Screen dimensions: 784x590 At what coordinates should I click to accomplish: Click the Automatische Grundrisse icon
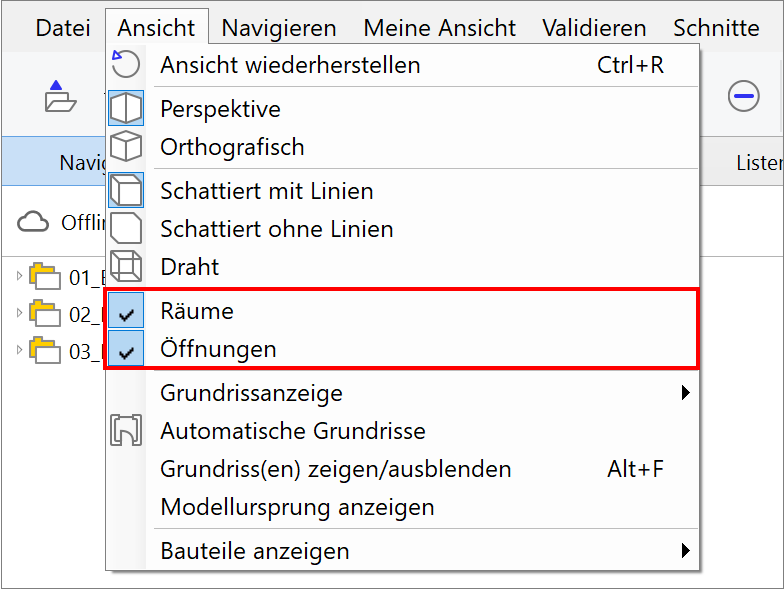click(x=126, y=430)
